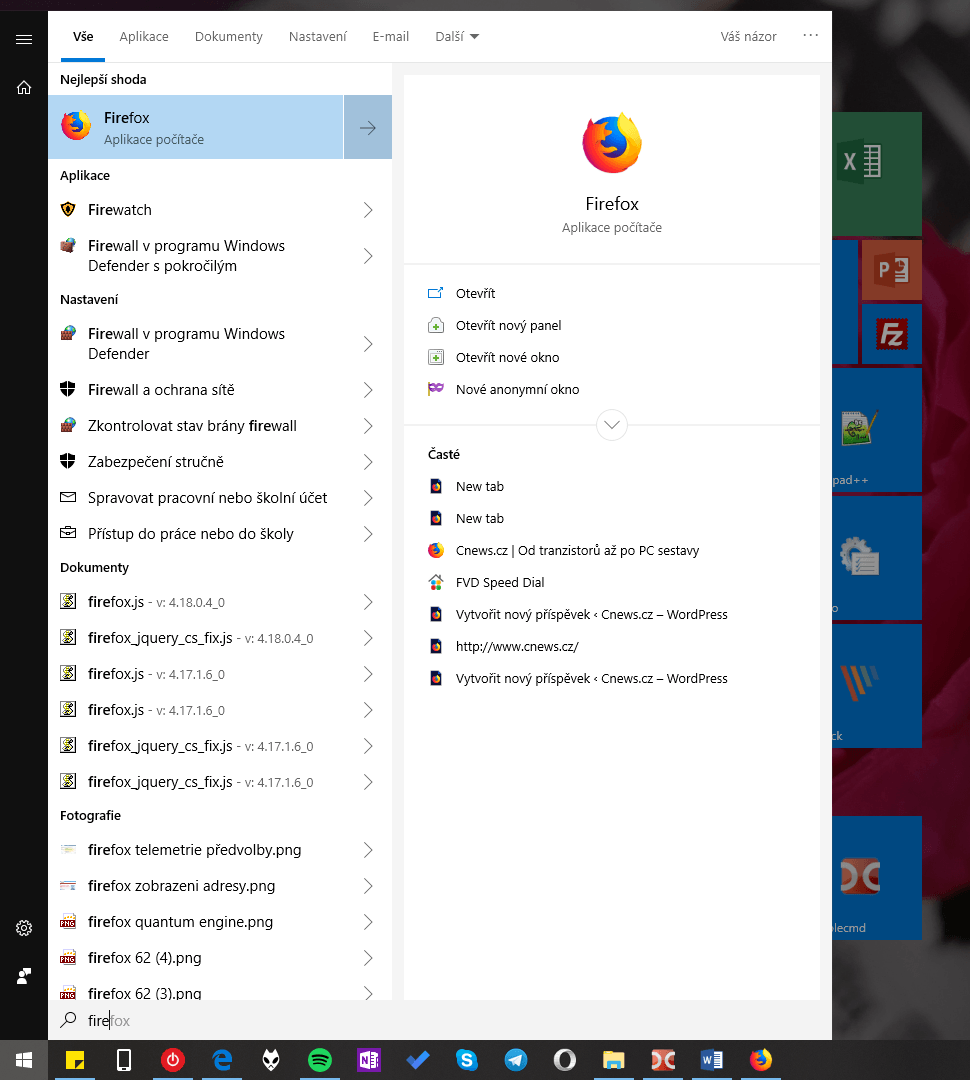
Task: Open Word from the taskbar
Action: coord(711,1060)
